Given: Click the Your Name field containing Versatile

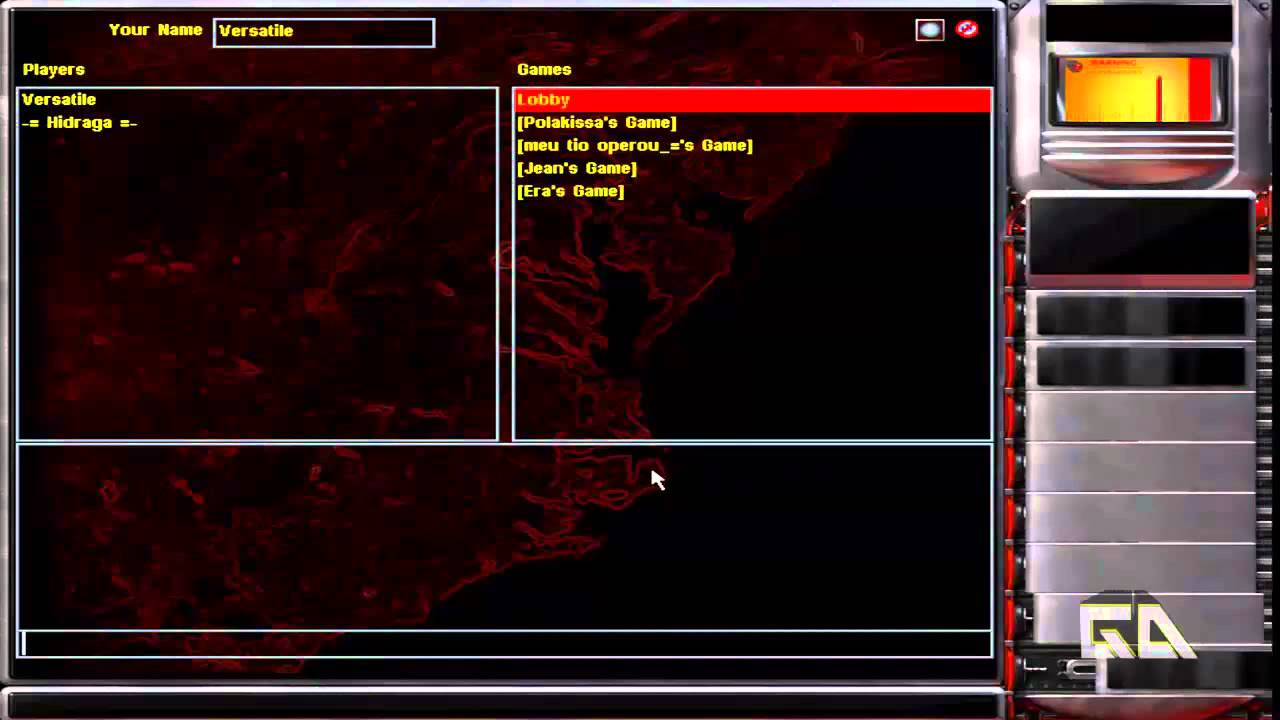Looking at the screenshot, I should pos(324,32).
